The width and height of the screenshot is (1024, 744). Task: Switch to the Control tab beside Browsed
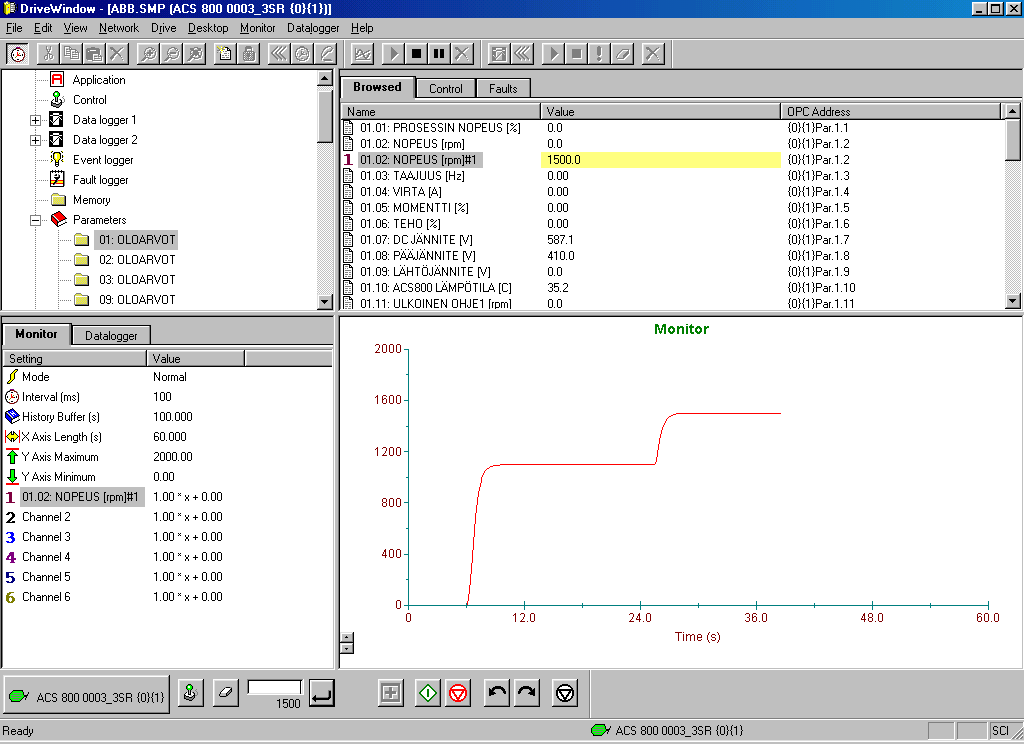[445, 89]
